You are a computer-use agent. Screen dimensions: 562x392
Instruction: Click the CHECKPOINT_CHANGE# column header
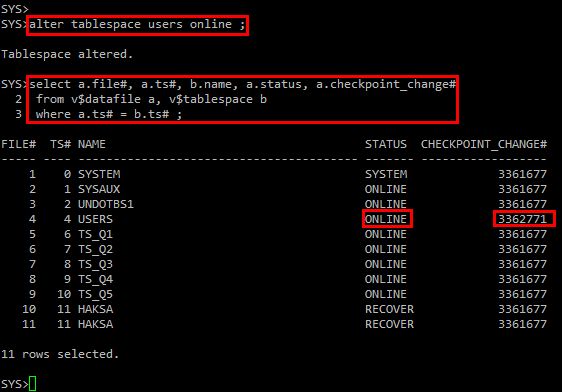(x=484, y=144)
